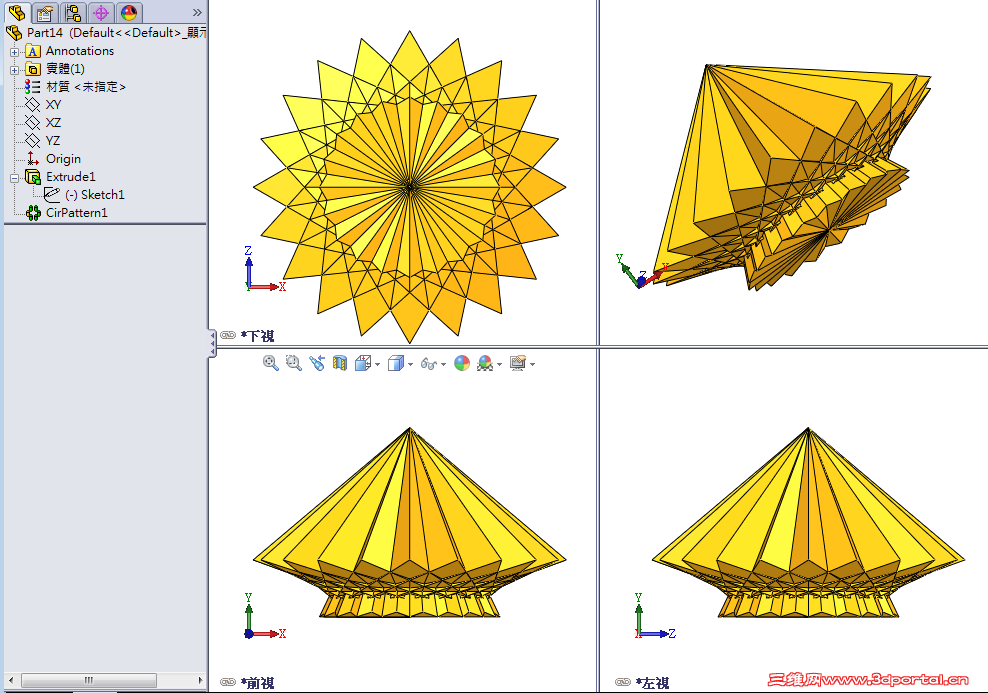
Task: Activate the Zoom to Area tool
Action: [x=292, y=363]
